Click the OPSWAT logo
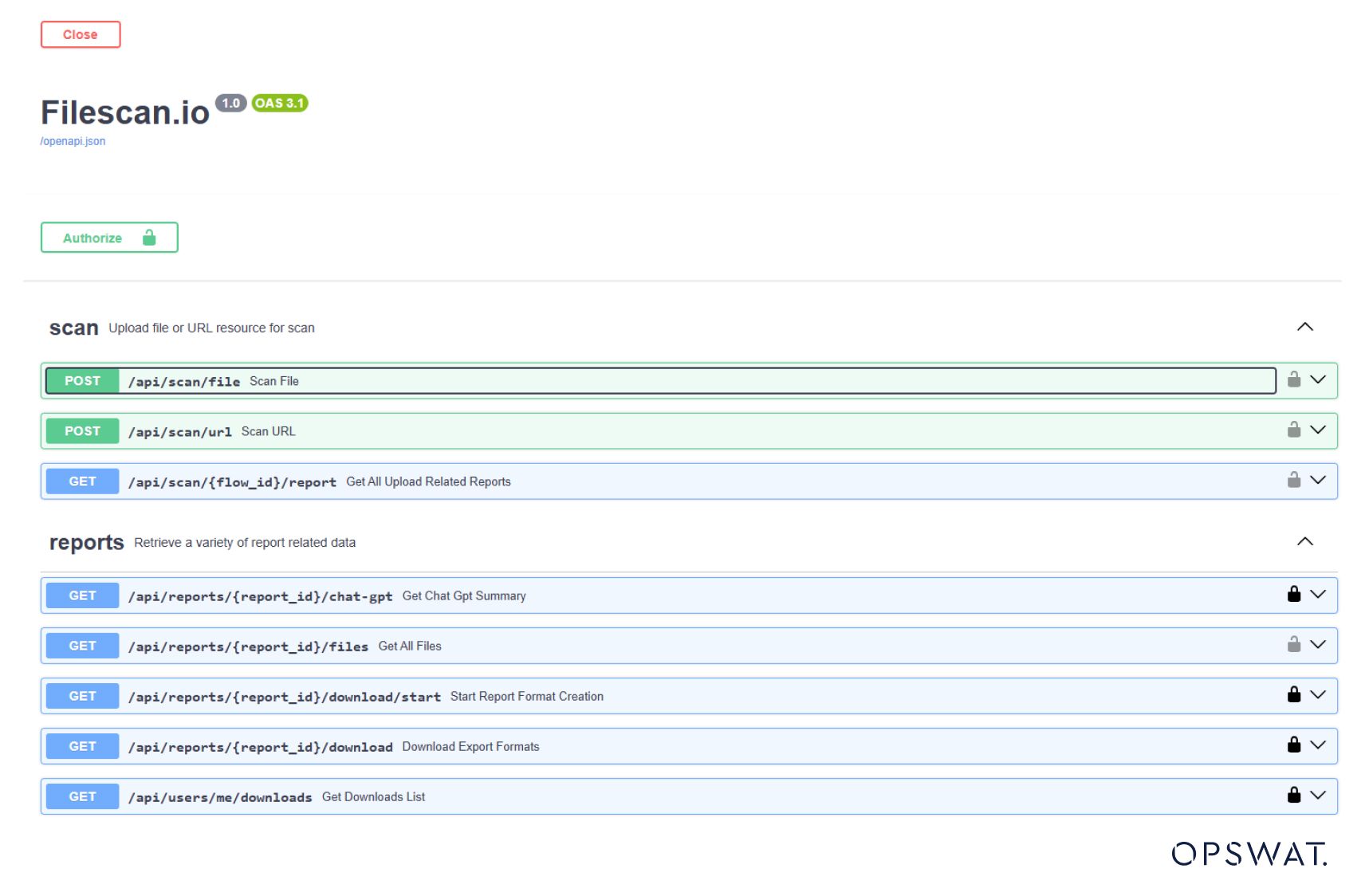 1249,854
